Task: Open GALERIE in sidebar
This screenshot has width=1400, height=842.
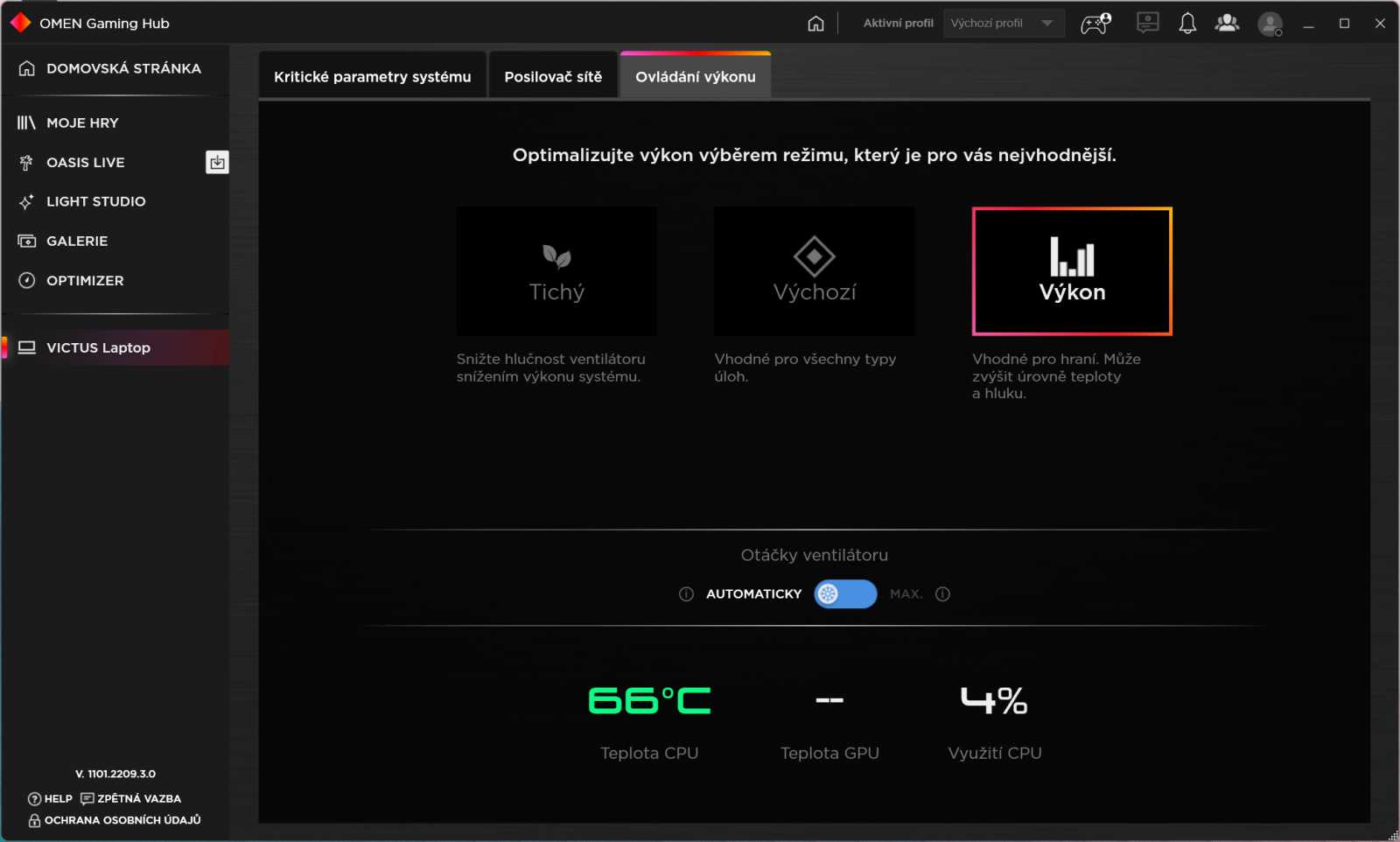Action: (115, 241)
